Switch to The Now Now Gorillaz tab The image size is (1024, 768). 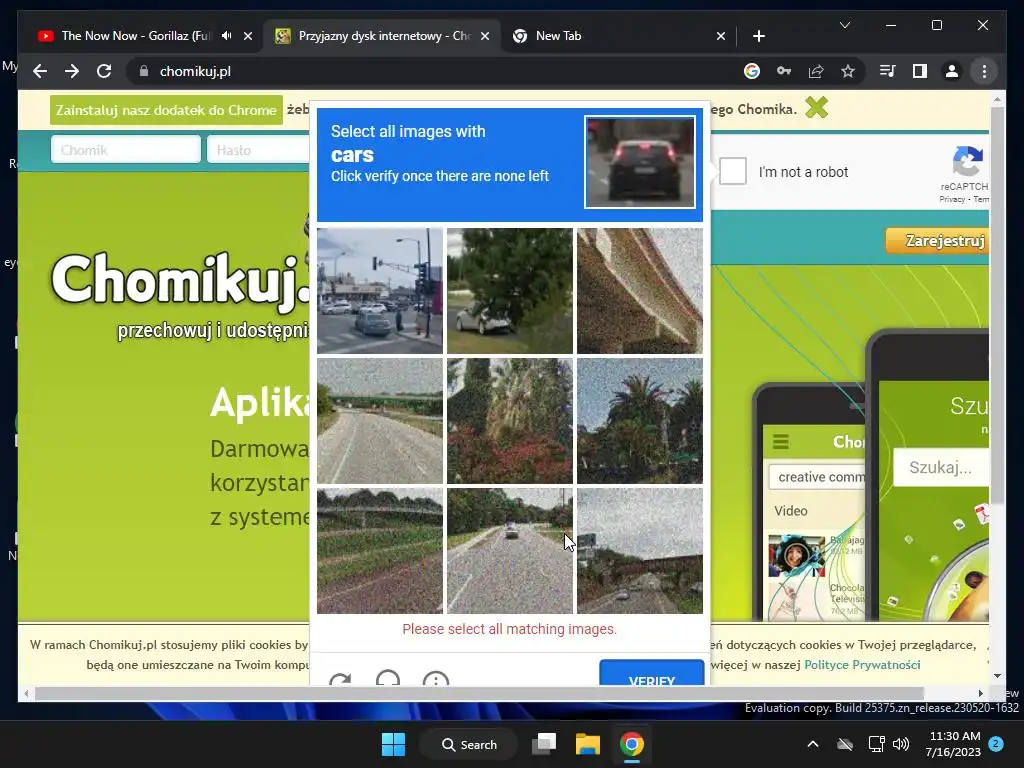[x=135, y=36]
